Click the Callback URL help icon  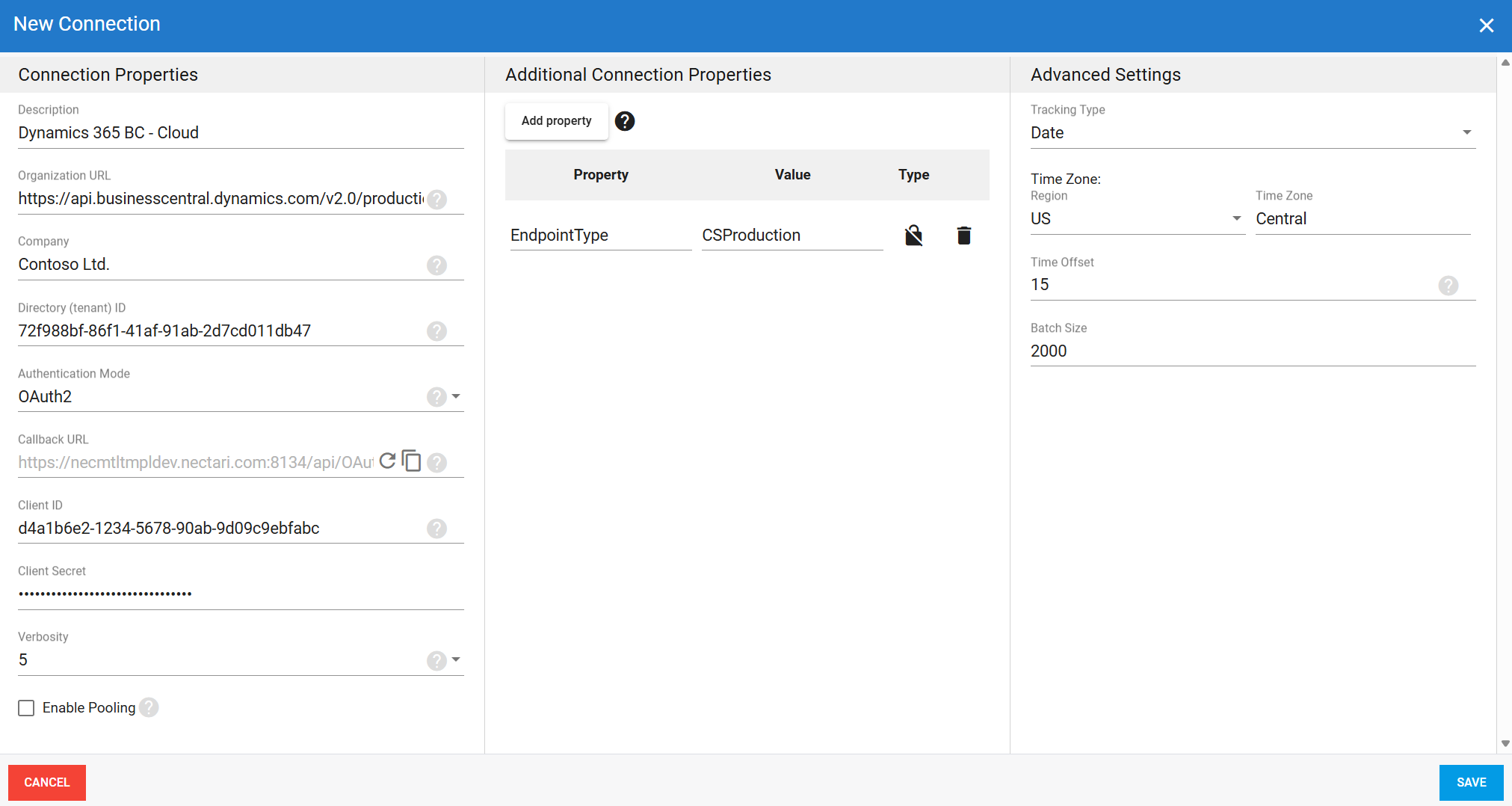[x=437, y=463]
